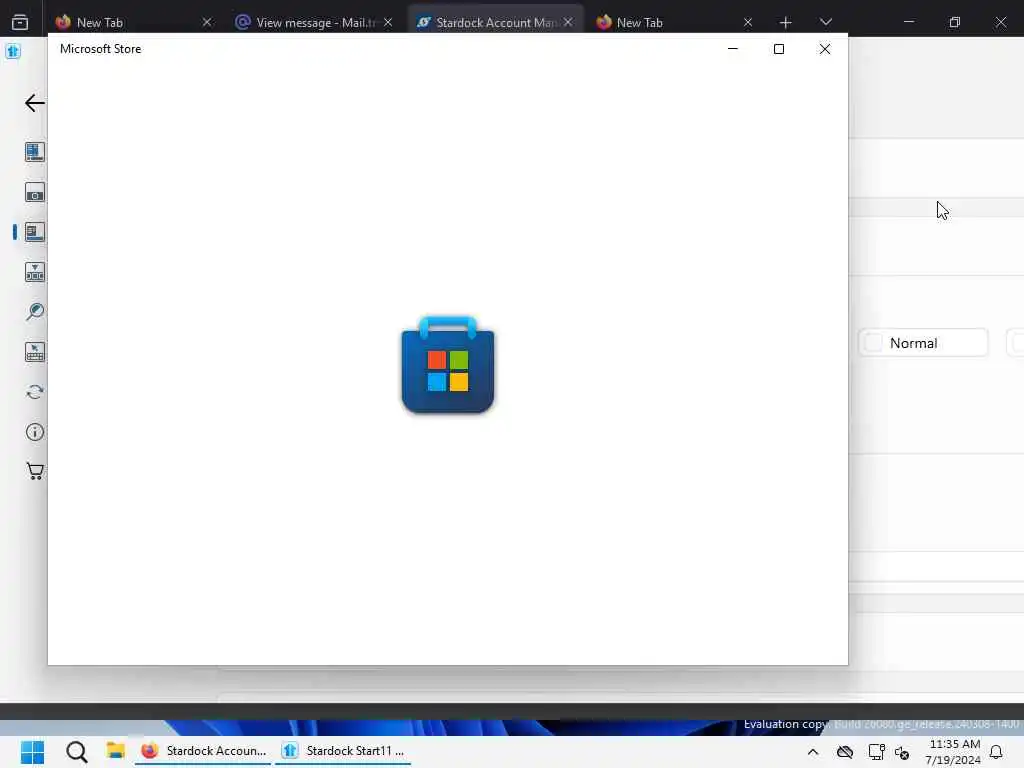Screen dimensions: 1024x768
Task: Minimize the Microsoft Store window
Action: tap(733, 49)
